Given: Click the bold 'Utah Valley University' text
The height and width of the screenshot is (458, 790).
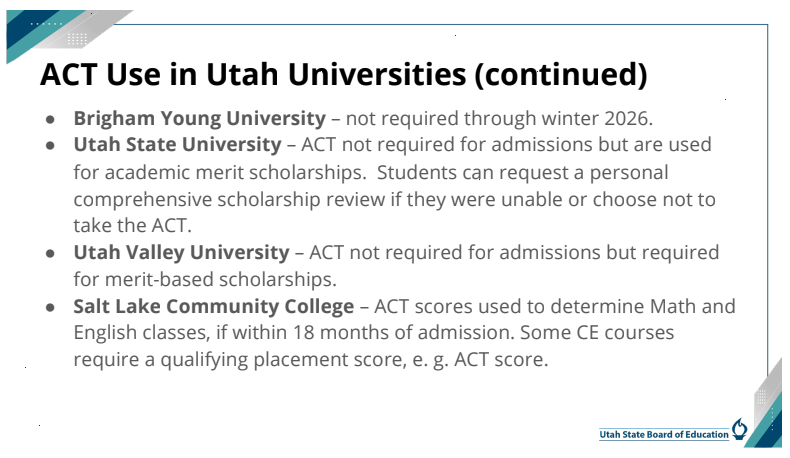Looking at the screenshot, I should [x=181, y=252].
